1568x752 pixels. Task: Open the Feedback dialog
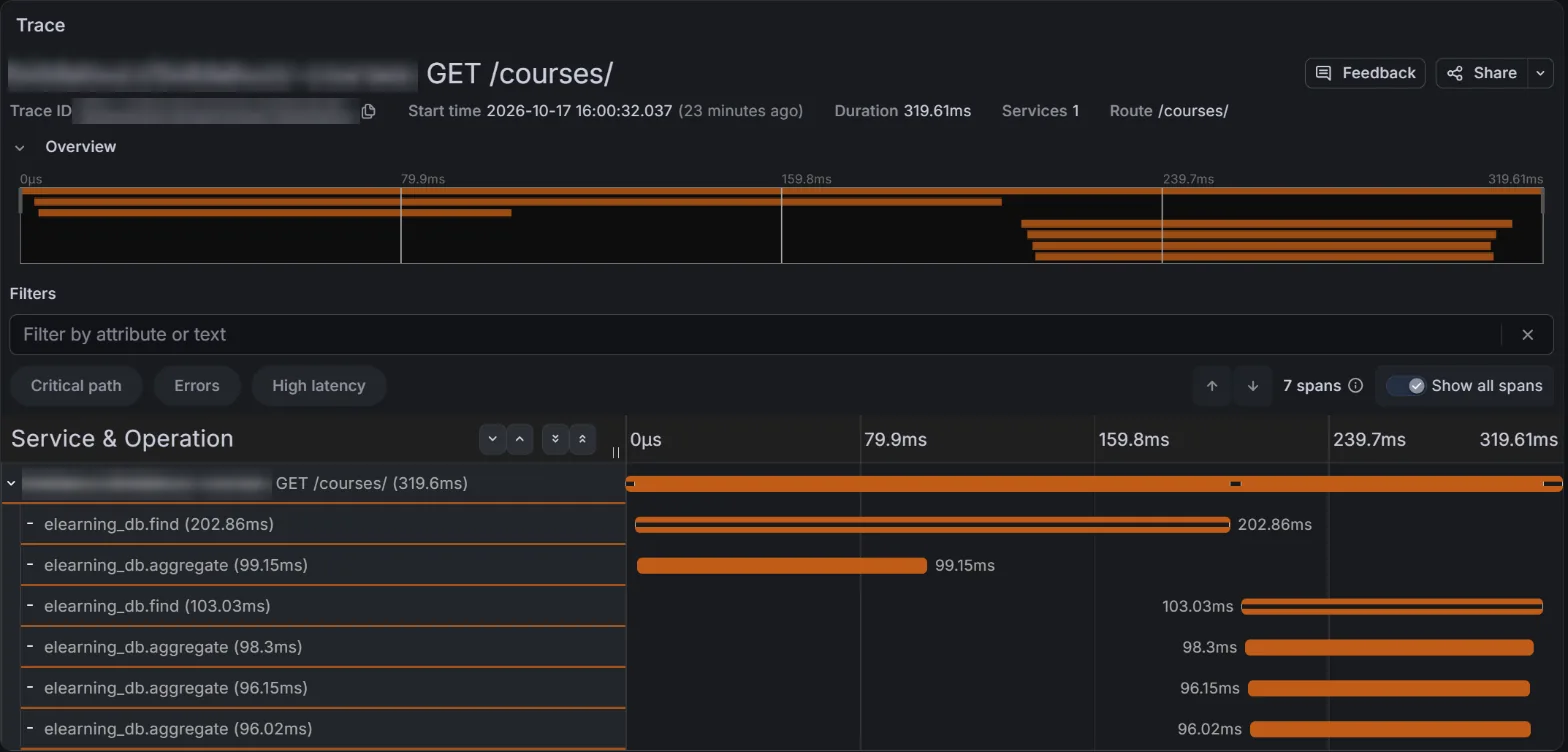click(1365, 73)
